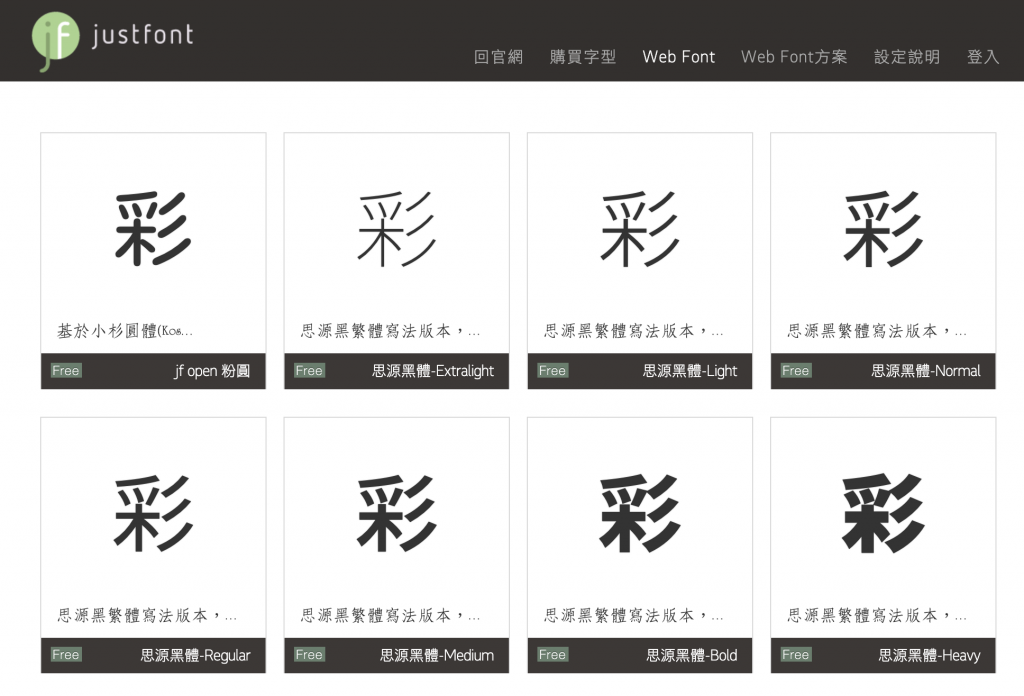Click the Free badge on 思源黑體-Normal
Screen dimensions: 1024x696
pyautogui.click(x=795, y=371)
